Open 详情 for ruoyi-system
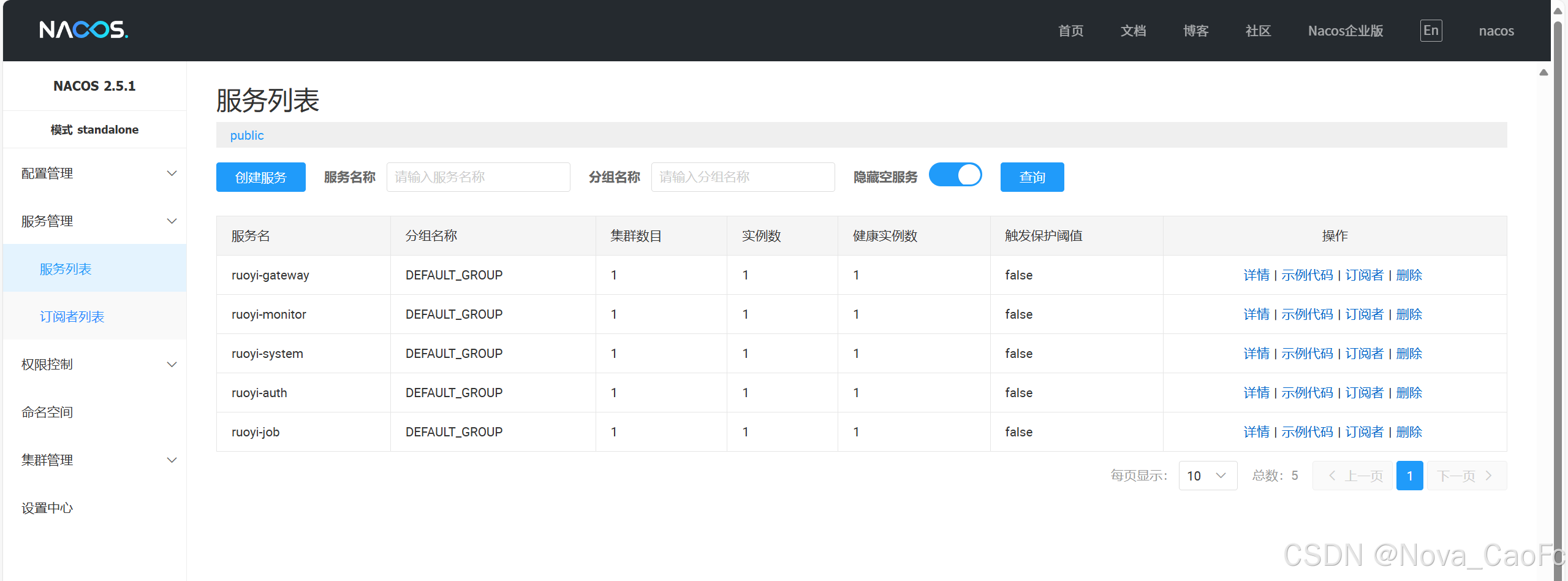 1256,354
